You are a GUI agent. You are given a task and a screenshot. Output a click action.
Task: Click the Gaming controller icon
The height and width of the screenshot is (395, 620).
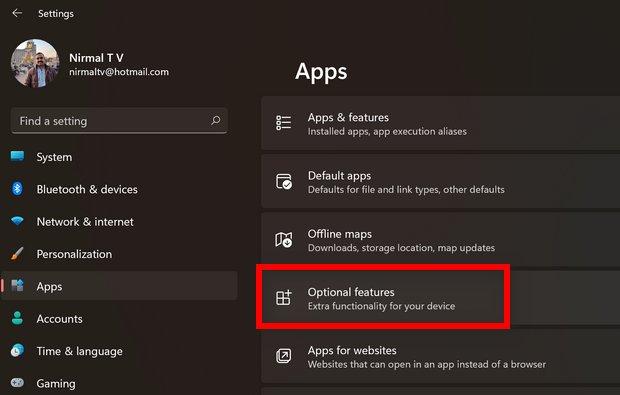coord(17,382)
